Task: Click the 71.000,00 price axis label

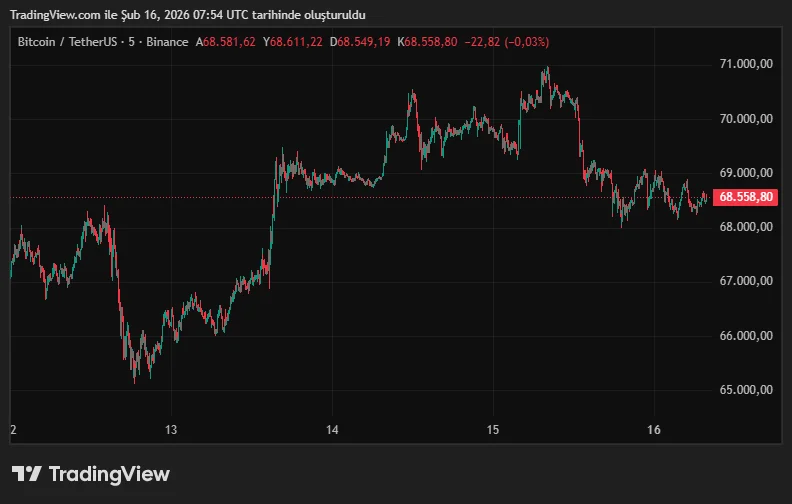Action: coord(746,64)
